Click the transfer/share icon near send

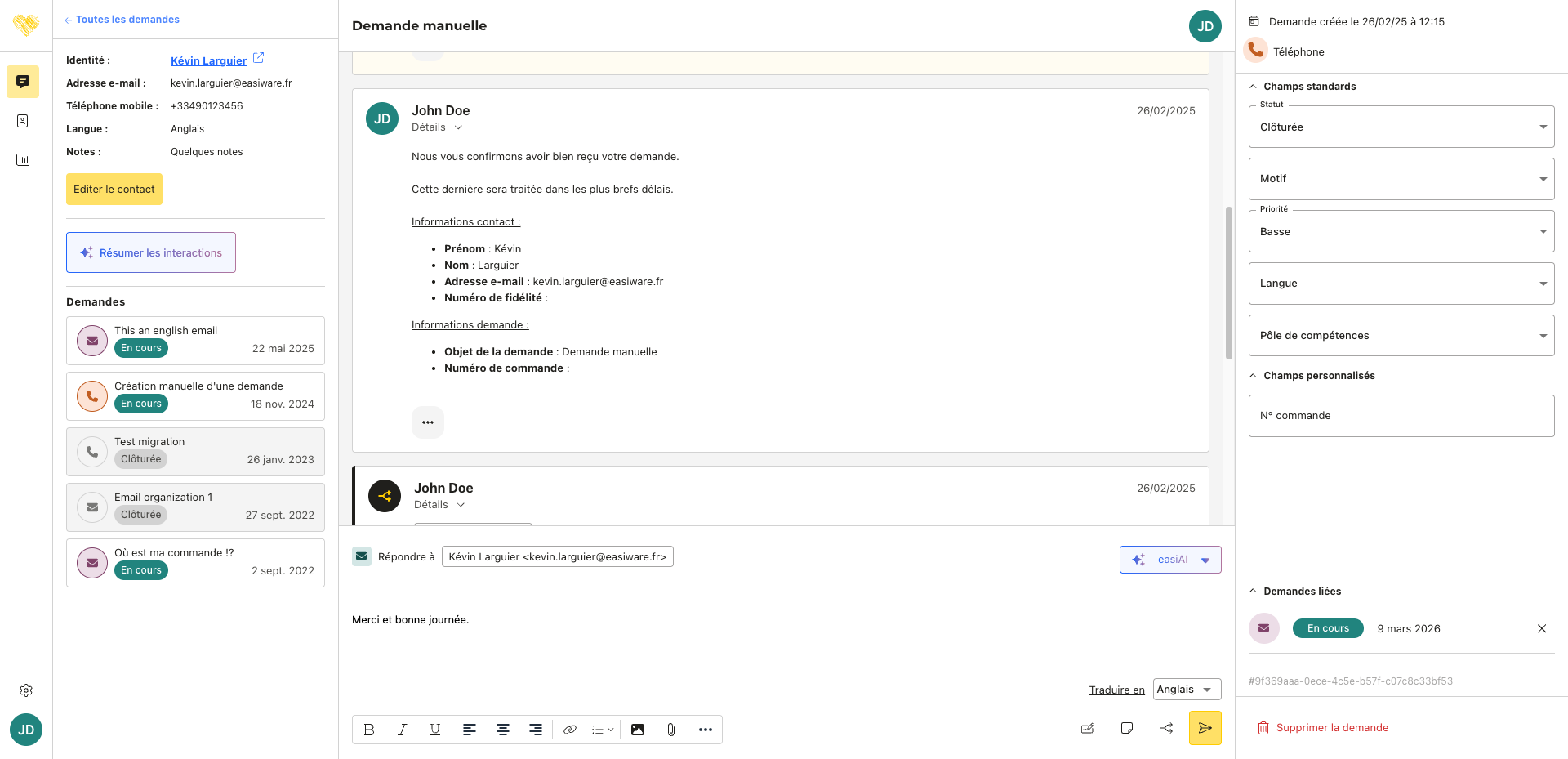(1166, 728)
